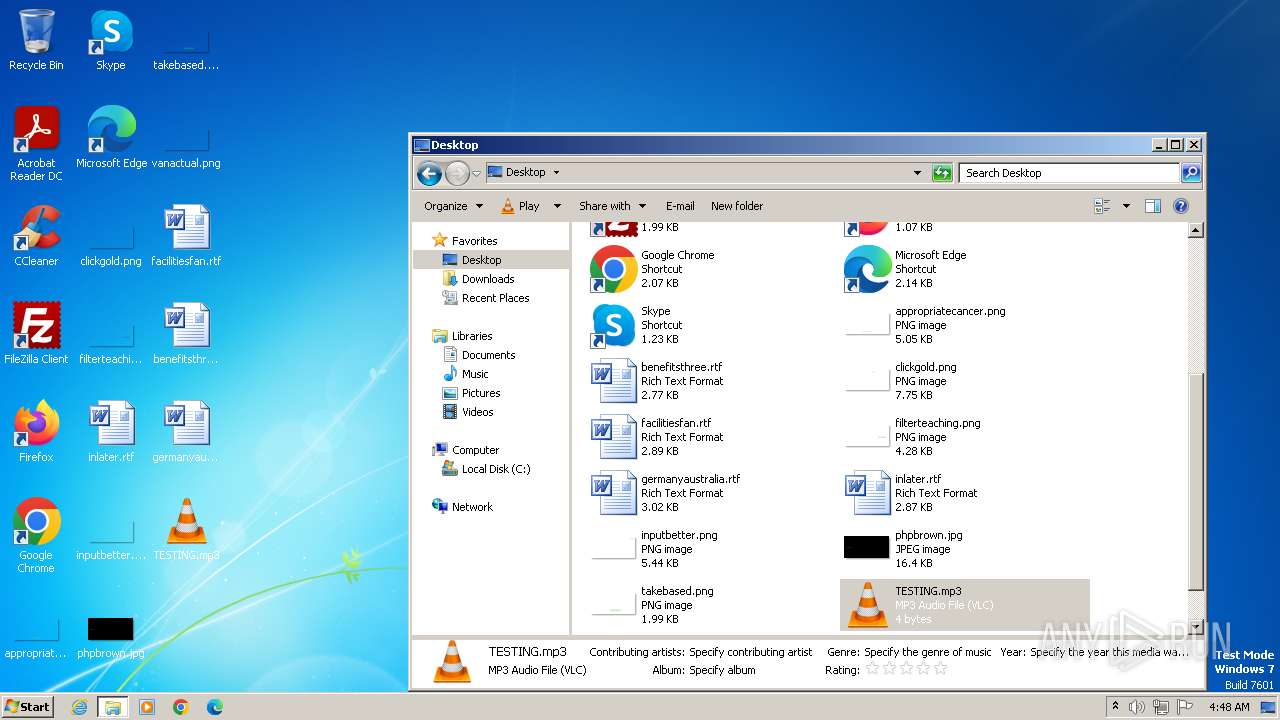Select benefitsthree.rtf in Explorer
This screenshot has width=1280, height=720.
coord(657,381)
